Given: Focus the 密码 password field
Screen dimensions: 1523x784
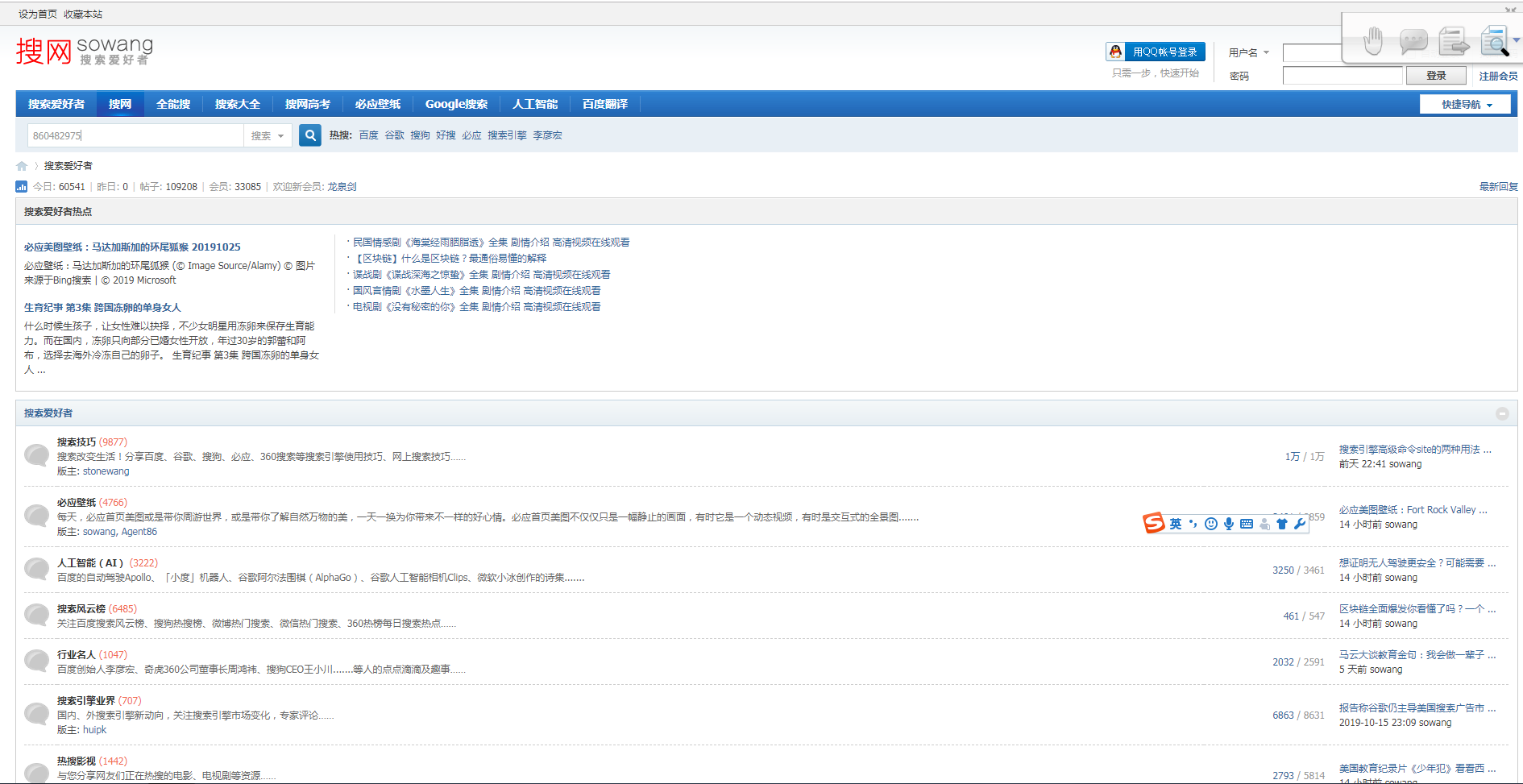Looking at the screenshot, I should pos(1342,76).
